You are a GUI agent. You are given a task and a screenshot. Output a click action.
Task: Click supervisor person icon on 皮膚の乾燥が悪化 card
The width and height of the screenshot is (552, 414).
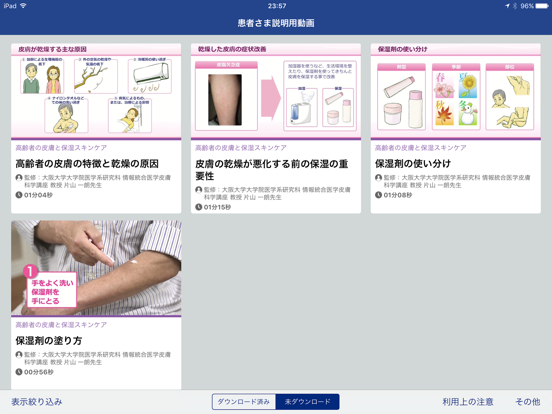[x=199, y=190]
